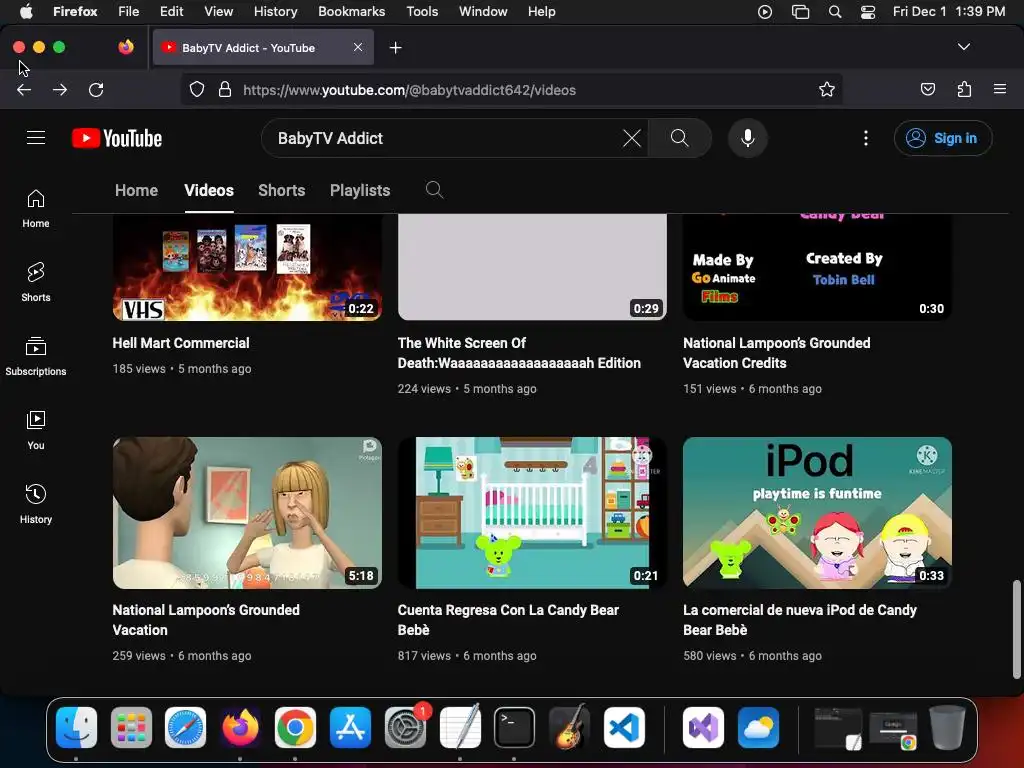Open the Trash in the Dock
1024x768 pixels.
coord(947,727)
